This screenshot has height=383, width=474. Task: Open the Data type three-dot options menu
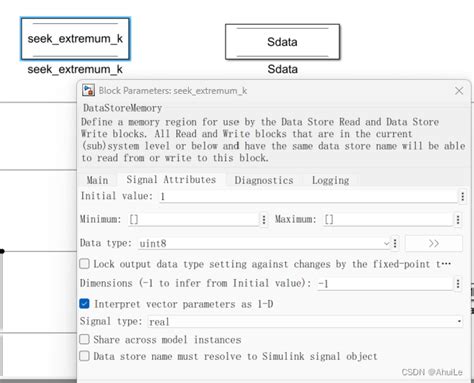pos(395,243)
